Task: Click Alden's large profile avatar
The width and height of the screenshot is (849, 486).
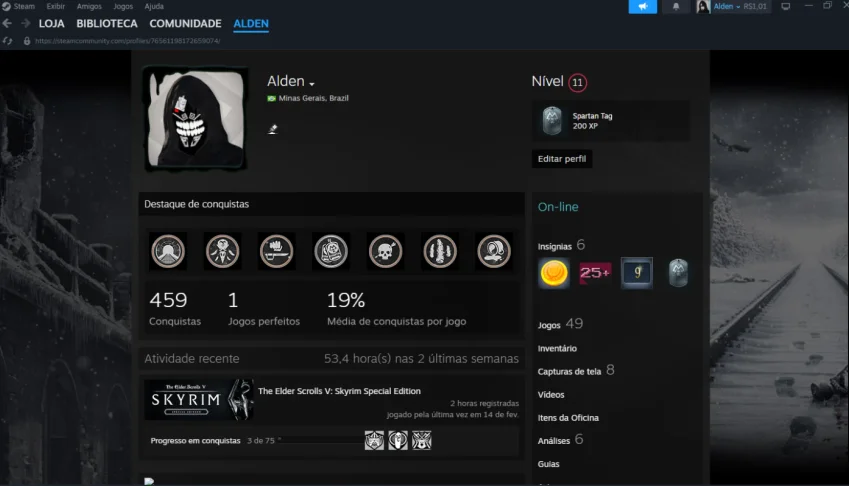Action: 195,119
